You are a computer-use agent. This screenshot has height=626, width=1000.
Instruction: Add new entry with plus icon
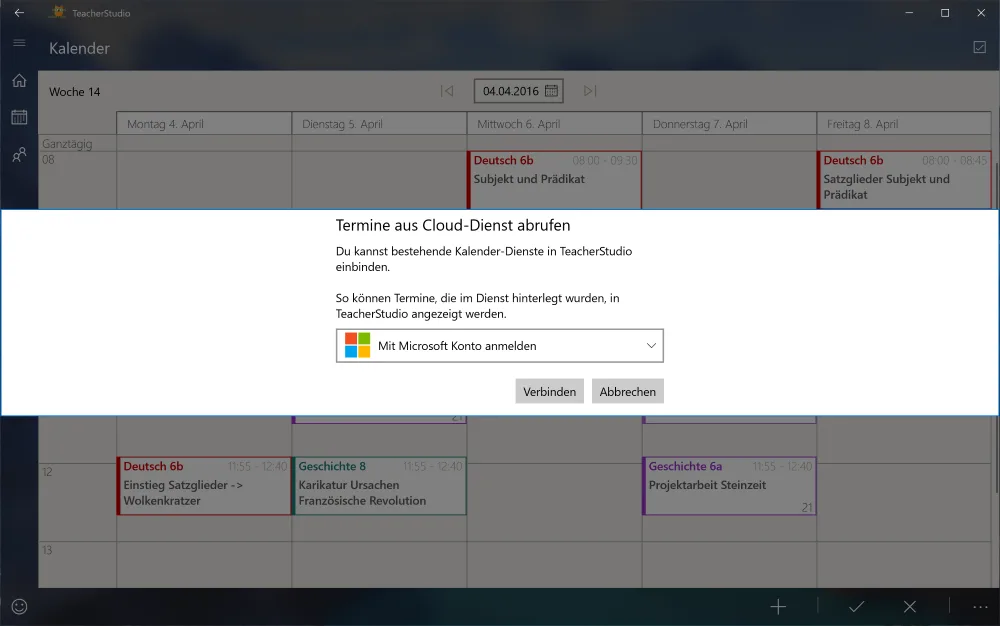[x=778, y=607]
